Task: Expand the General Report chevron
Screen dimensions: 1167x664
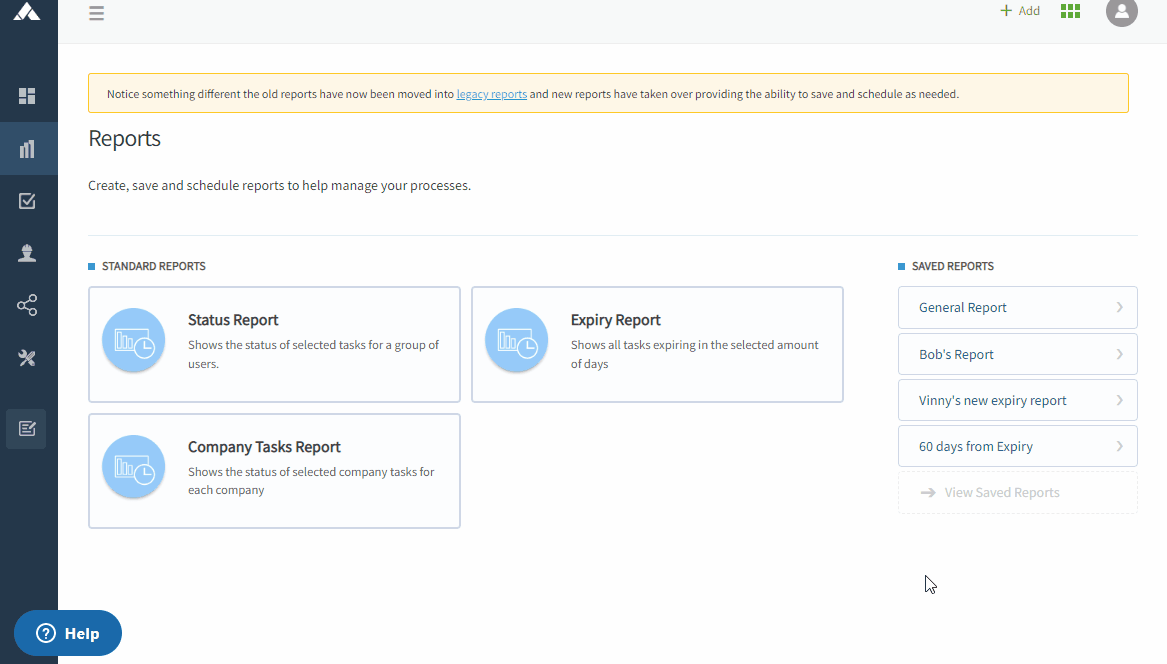Action: click(x=1120, y=308)
